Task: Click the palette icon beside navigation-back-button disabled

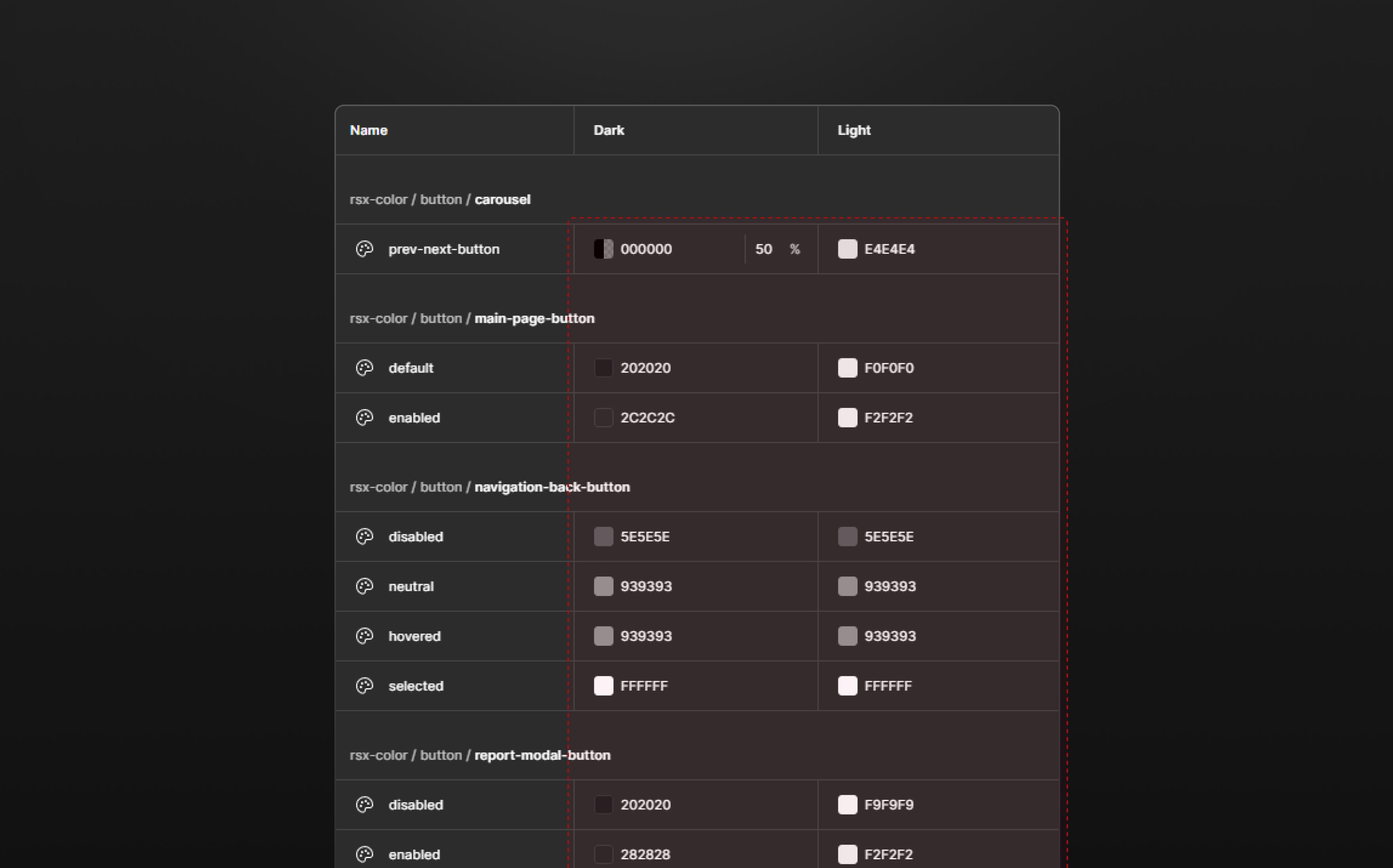Action: click(x=364, y=537)
